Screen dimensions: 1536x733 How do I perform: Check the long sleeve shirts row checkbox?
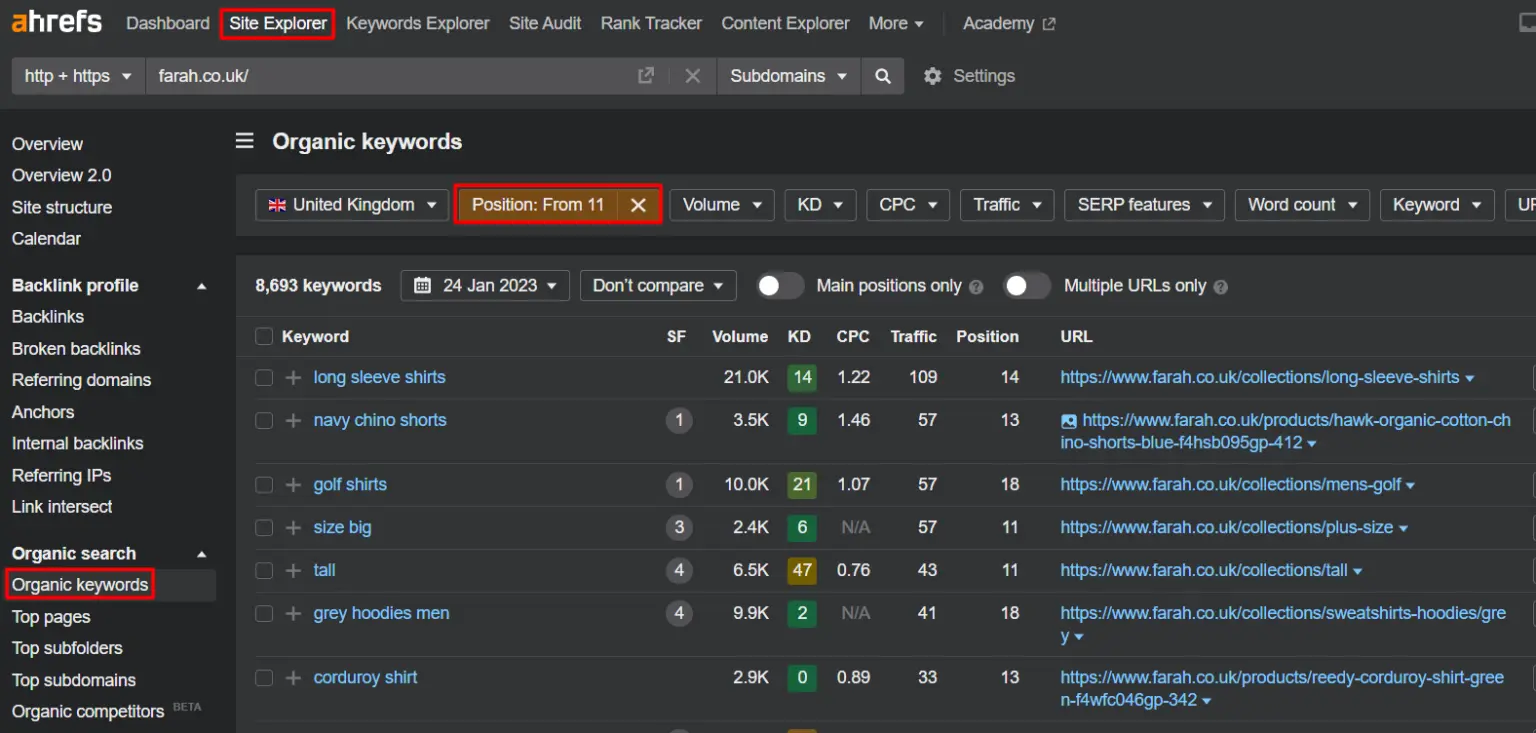[264, 378]
